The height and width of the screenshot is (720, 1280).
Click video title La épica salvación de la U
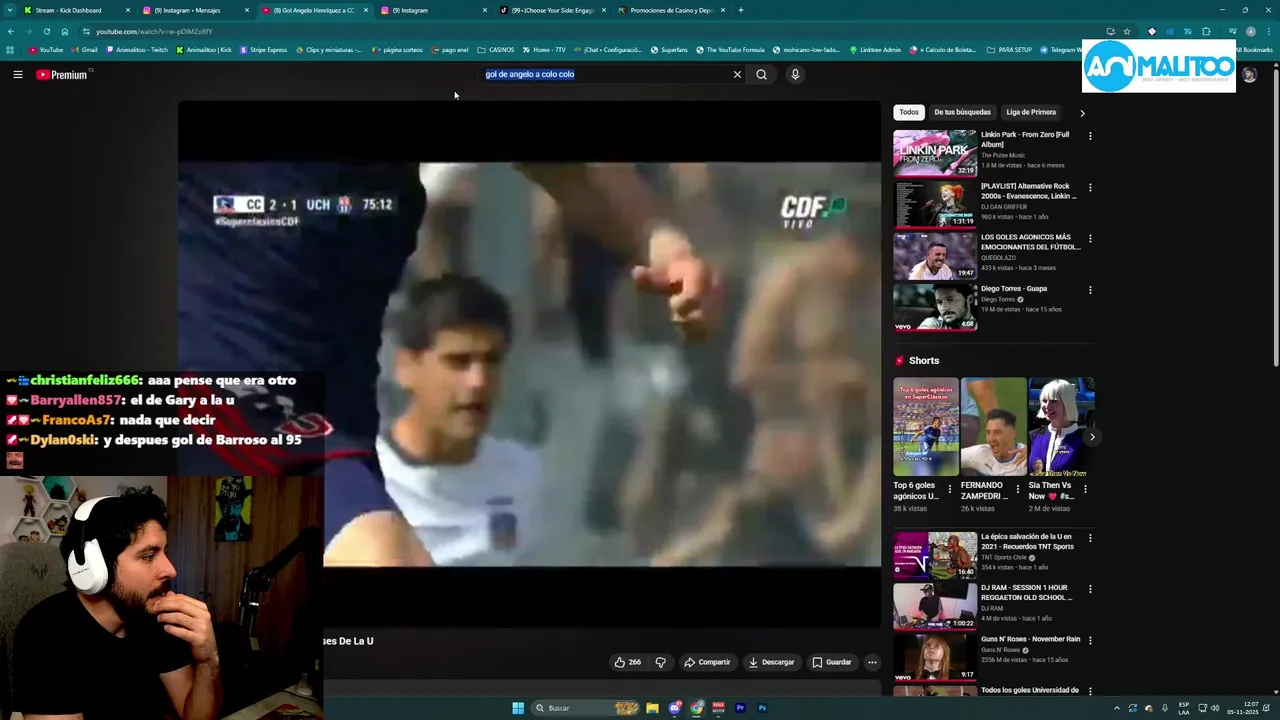click(x=1027, y=541)
